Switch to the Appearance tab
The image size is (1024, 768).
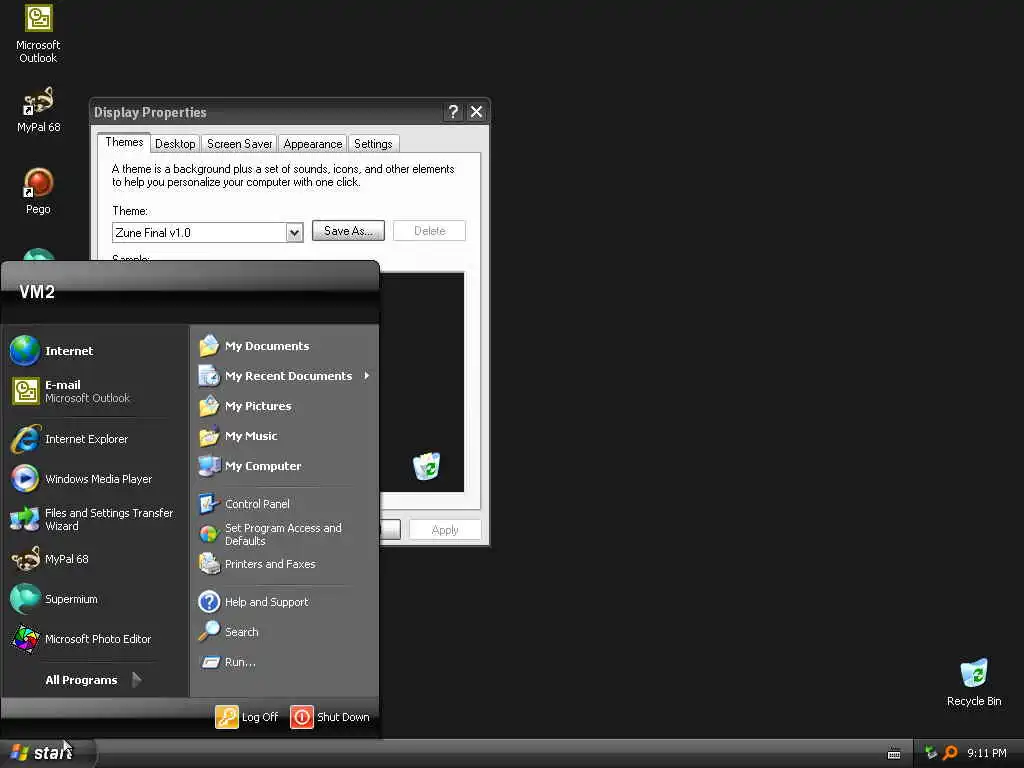click(x=313, y=144)
